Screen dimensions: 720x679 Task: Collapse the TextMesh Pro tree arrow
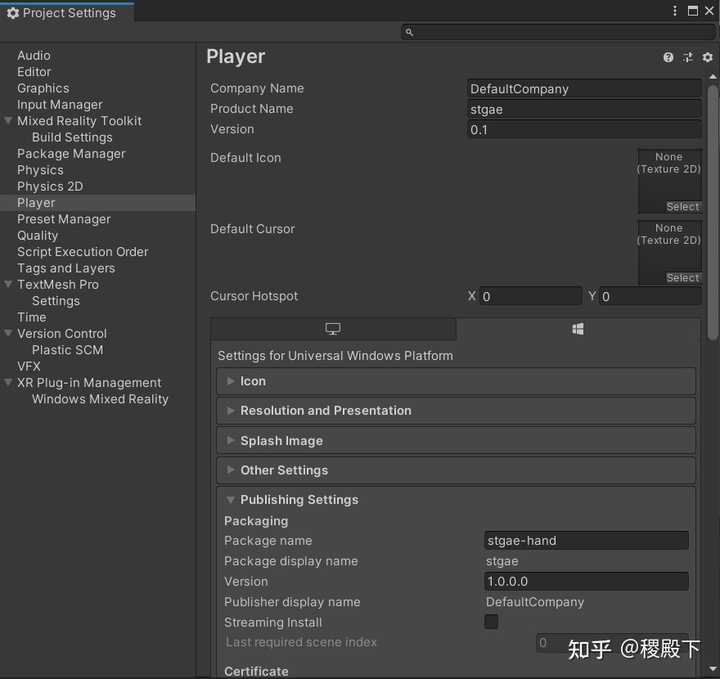(x=8, y=284)
